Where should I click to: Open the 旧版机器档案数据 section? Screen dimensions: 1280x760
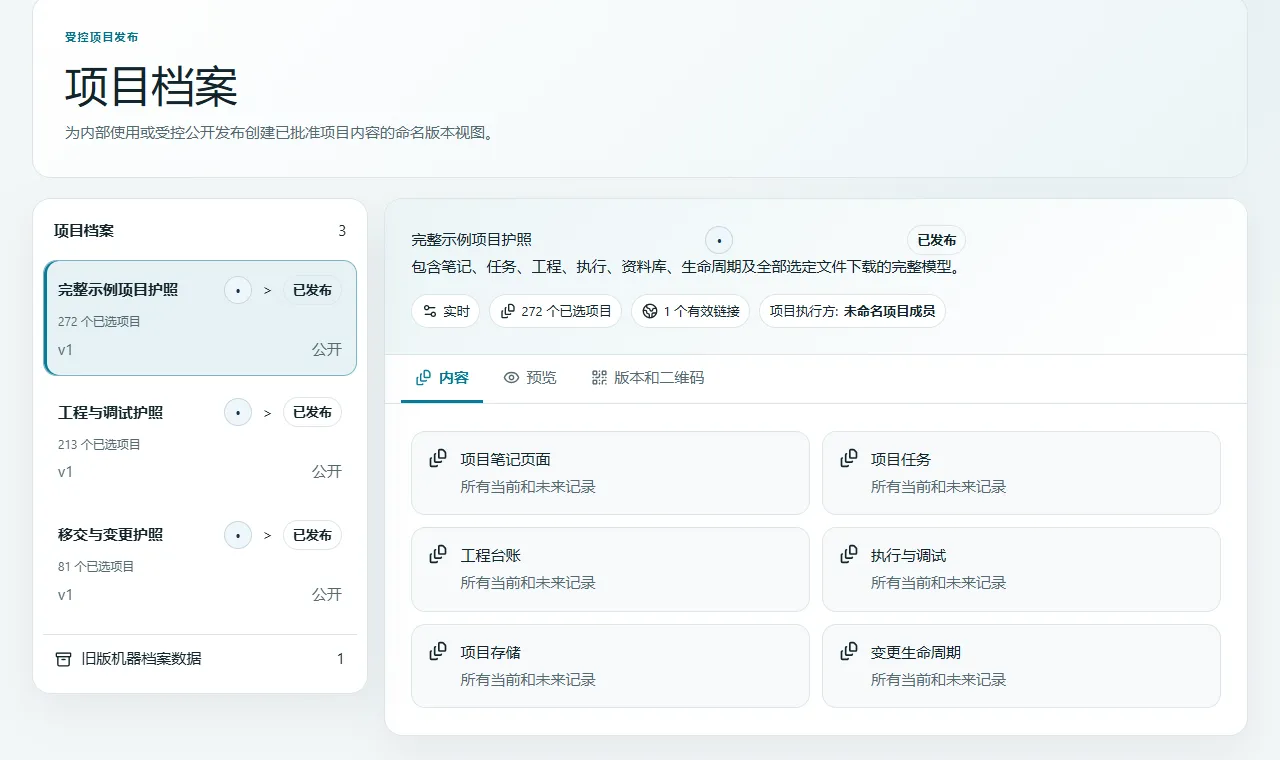(200, 659)
